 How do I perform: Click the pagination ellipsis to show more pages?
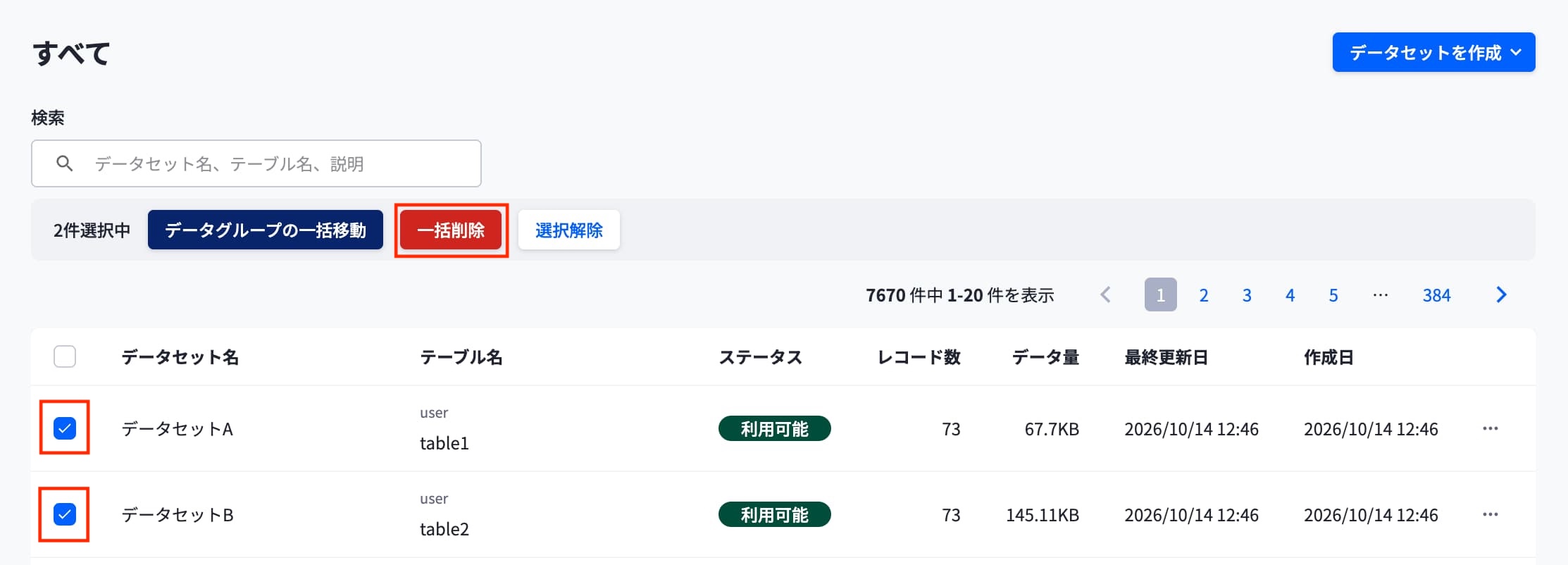tap(1381, 294)
